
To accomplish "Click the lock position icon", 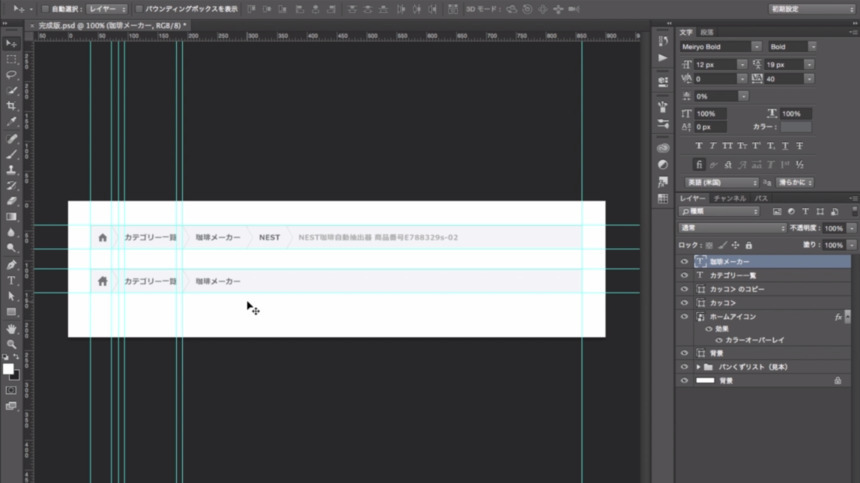I will [x=735, y=246].
